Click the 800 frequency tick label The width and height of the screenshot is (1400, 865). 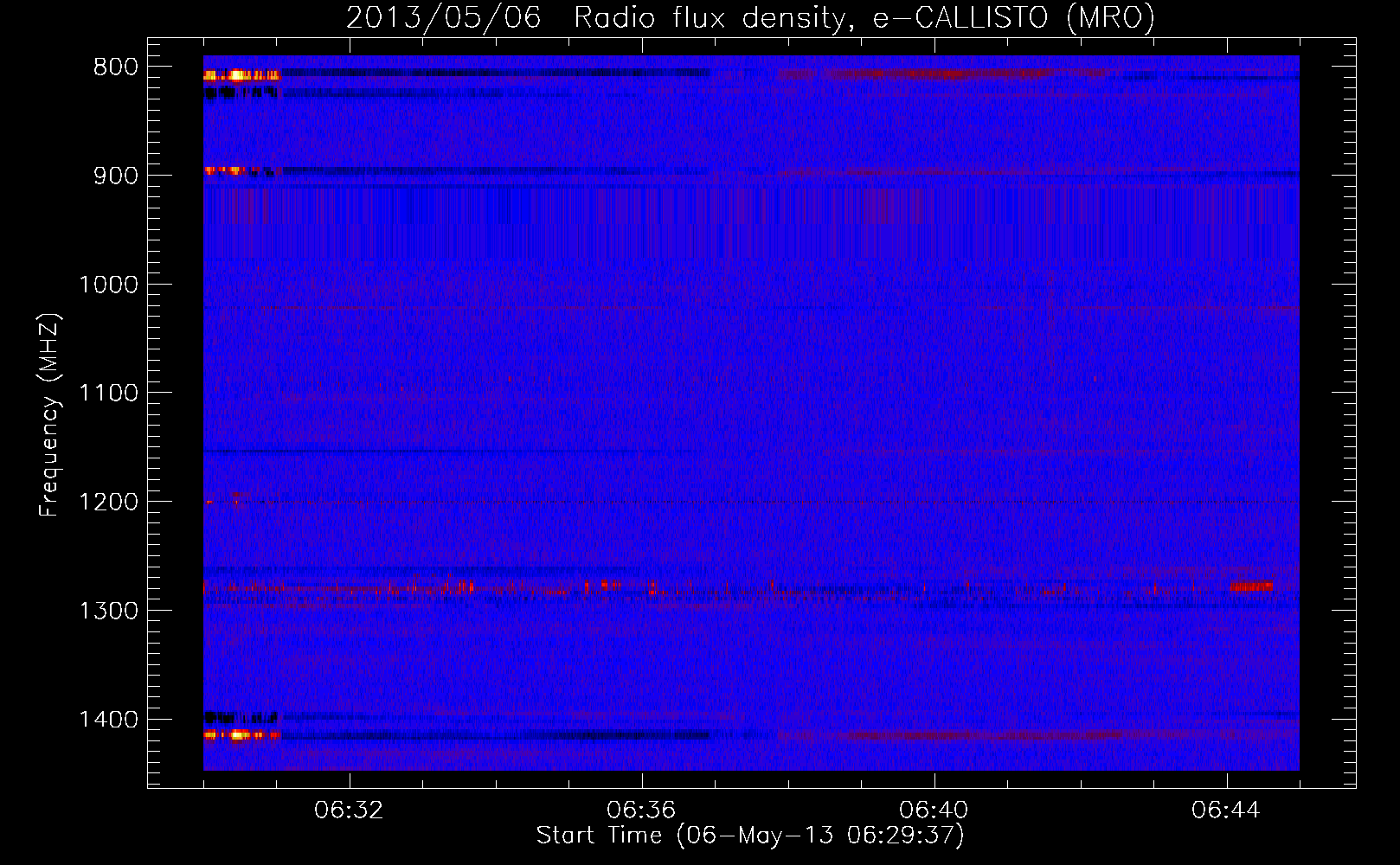[116, 67]
